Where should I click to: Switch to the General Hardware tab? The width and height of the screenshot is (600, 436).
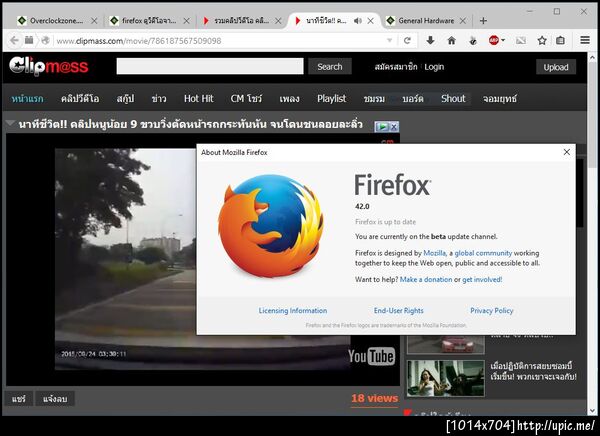426,21
